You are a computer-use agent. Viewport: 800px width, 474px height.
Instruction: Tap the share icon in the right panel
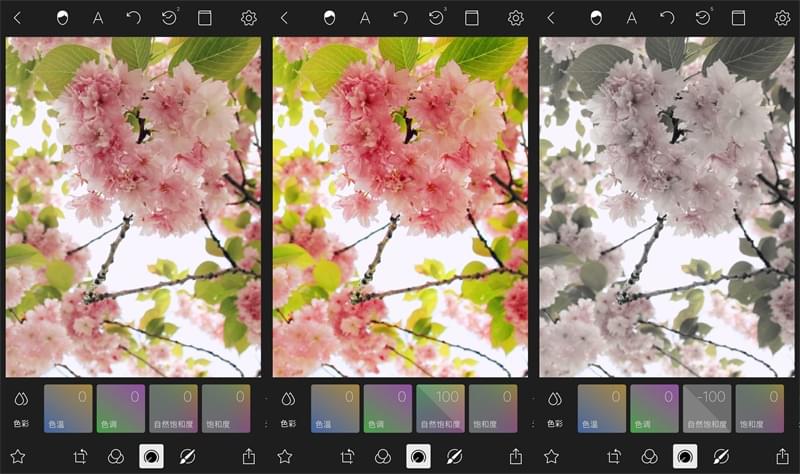tap(782, 456)
